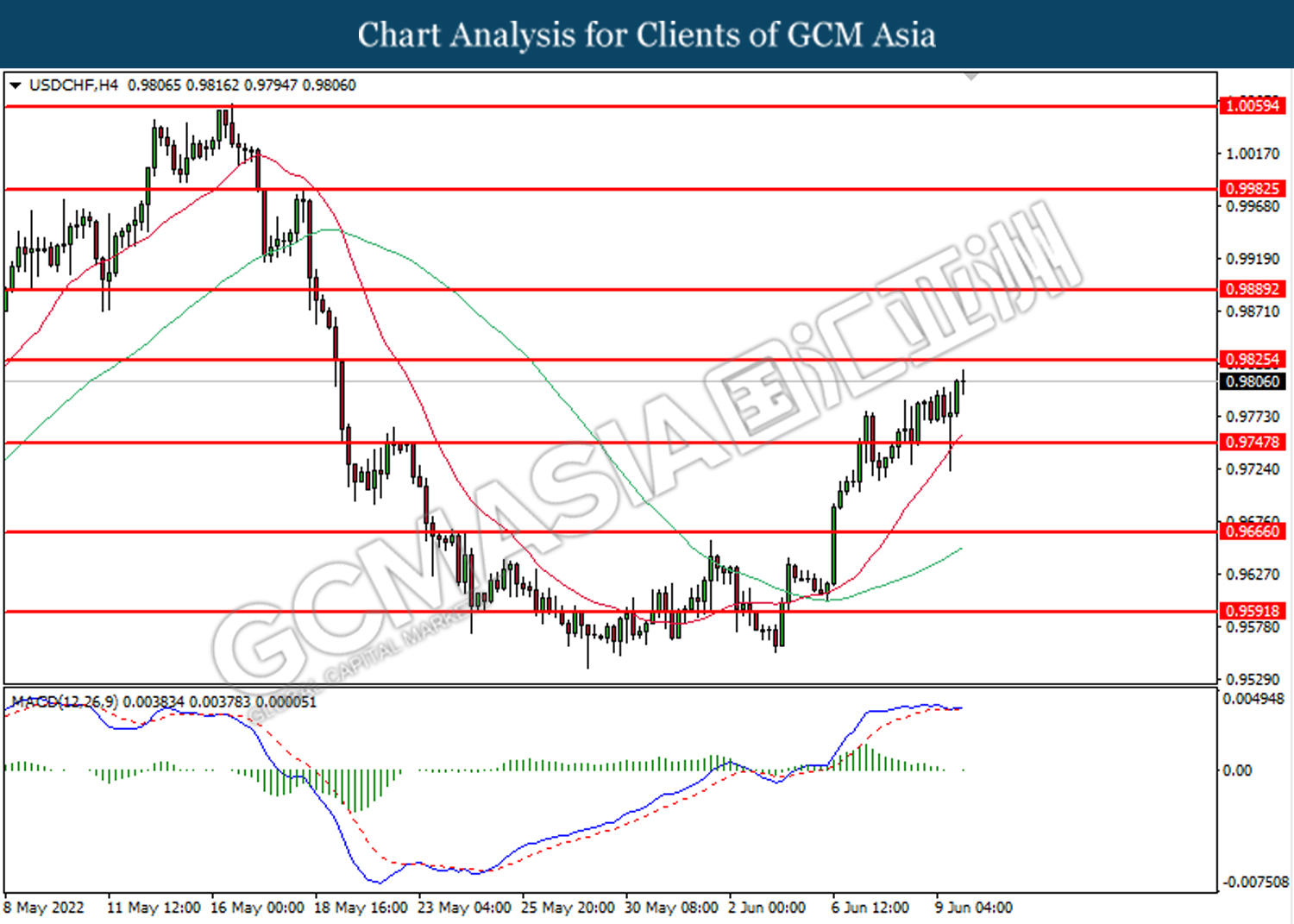Viewport: 1294px width, 924px height.
Task: Click the 18 May 16:00 time label
Action: (x=361, y=908)
